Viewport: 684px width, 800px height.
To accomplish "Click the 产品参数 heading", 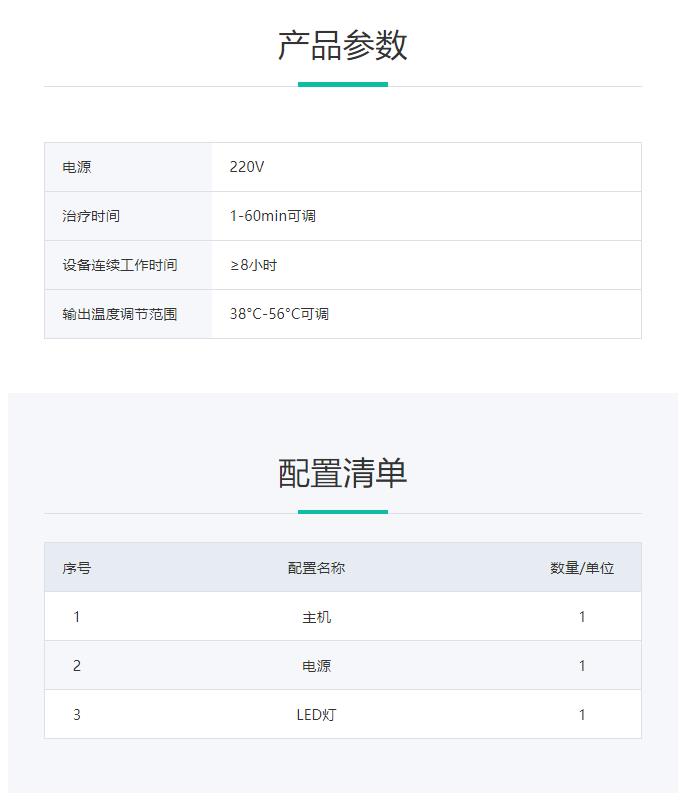I will [342, 46].
